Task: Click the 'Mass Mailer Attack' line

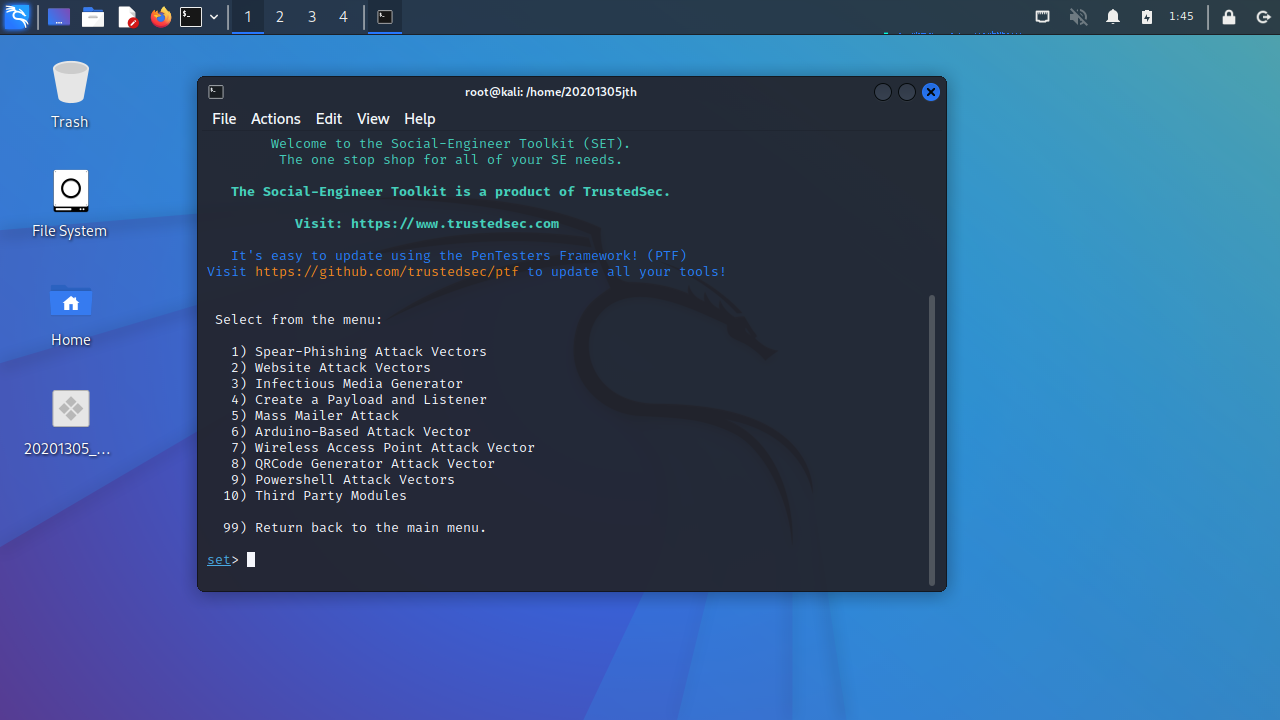Action: (x=315, y=416)
